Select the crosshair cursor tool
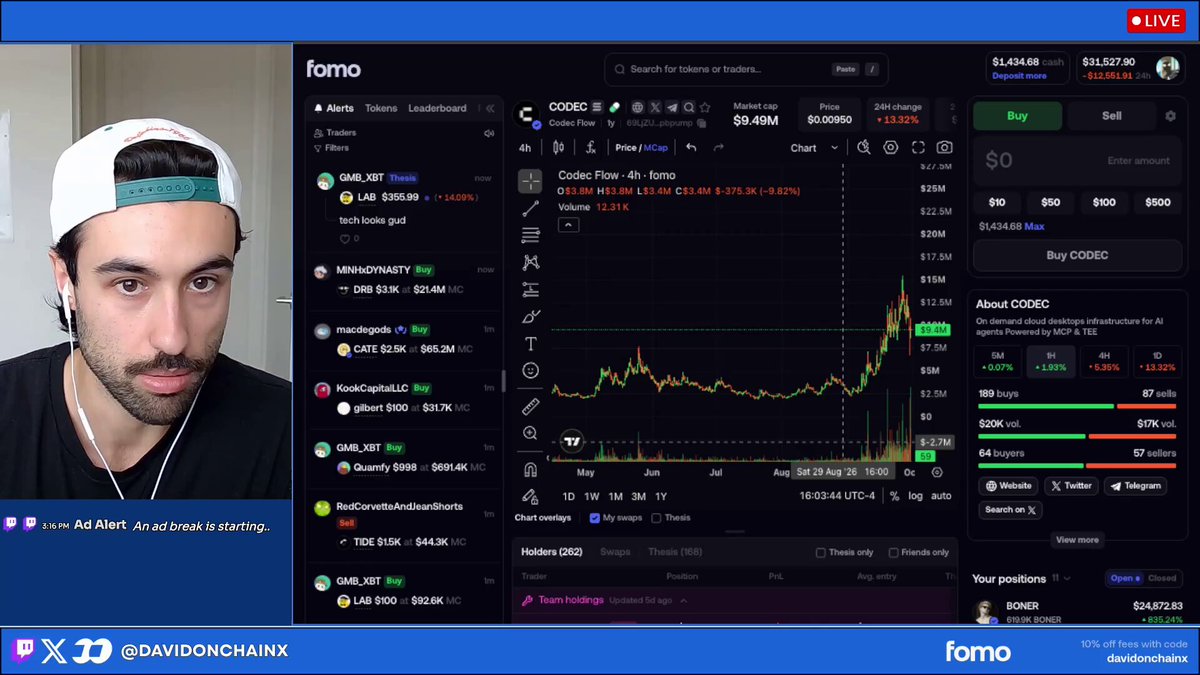Screen dimensions: 1200x675 530,181
